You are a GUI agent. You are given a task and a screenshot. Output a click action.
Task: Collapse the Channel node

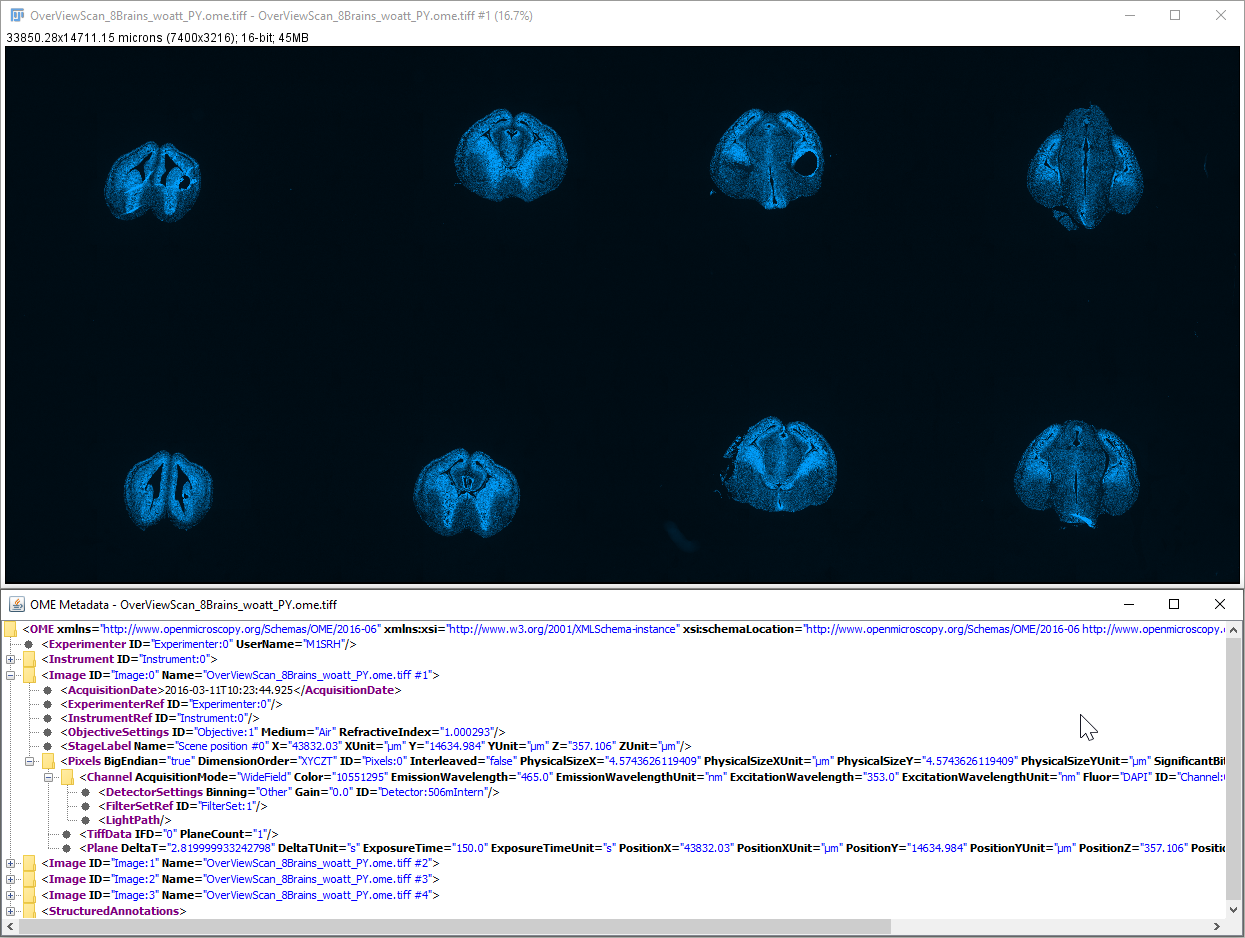48,777
